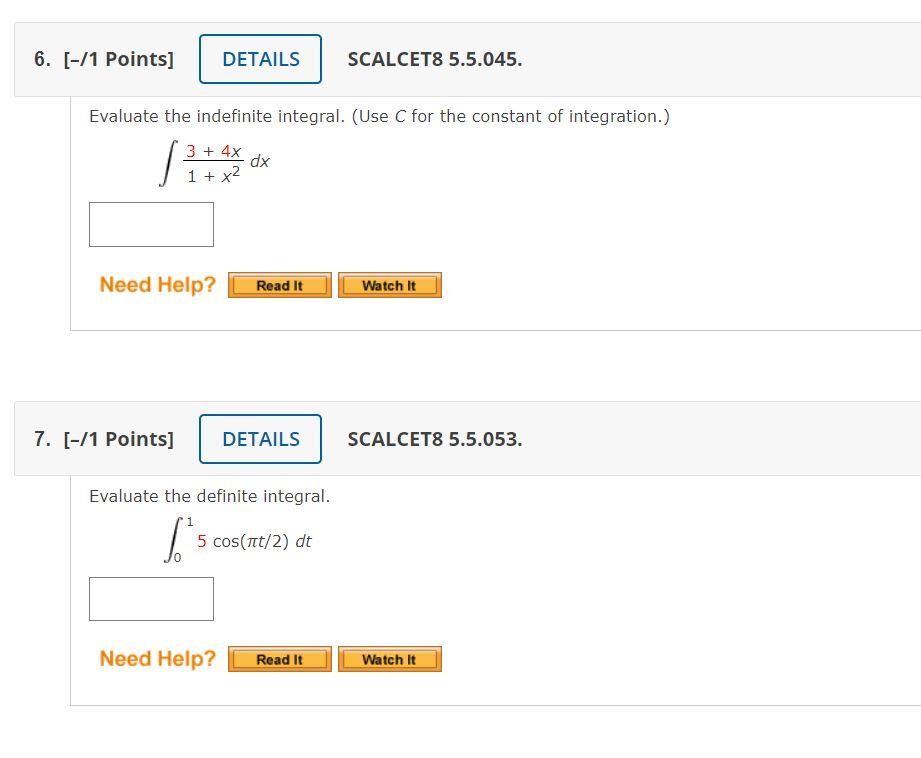The width and height of the screenshot is (921, 758).
Task: Click the question 7 problem statement text
Action: pyautogui.click(x=210, y=495)
